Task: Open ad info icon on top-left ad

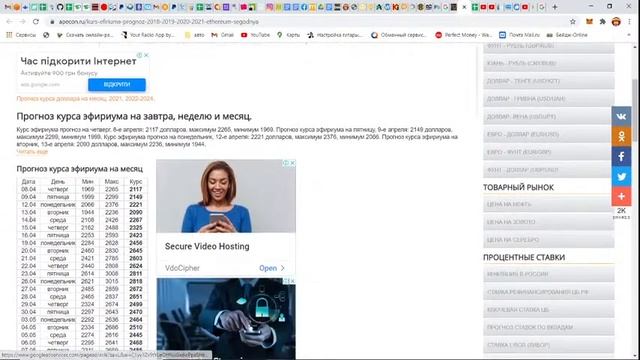Action: pos(140,55)
